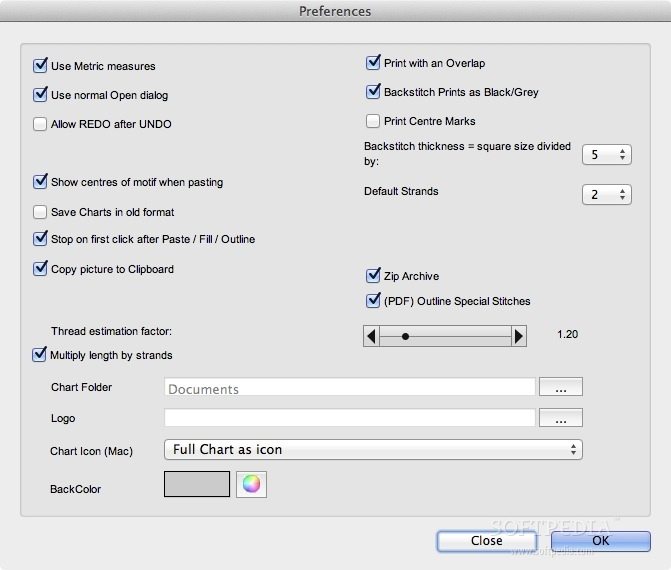Uncheck Copy picture to Clipboard
The width and height of the screenshot is (671, 570).
(x=40, y=269)
